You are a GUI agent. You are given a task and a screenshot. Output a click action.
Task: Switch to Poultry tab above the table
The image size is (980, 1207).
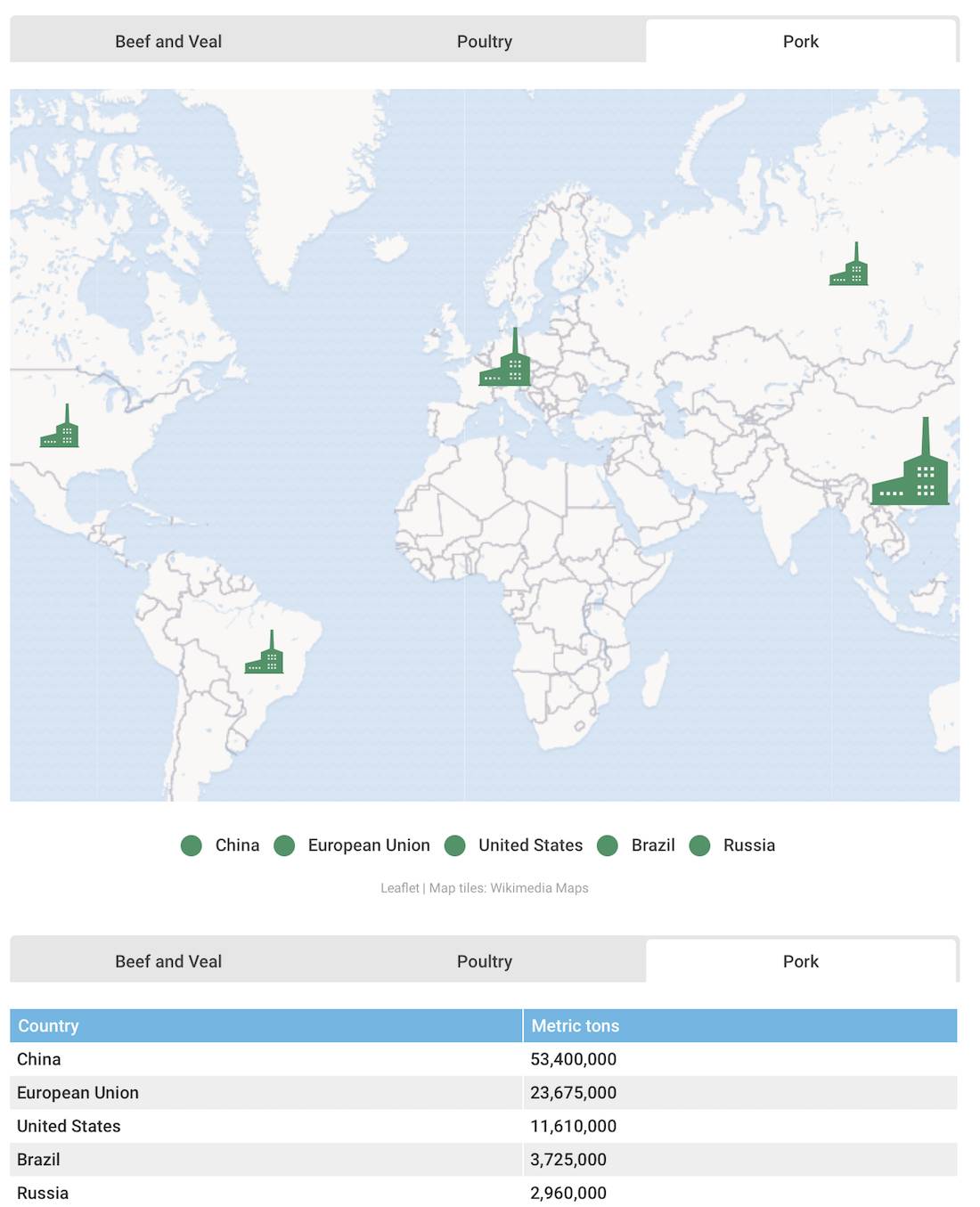click(484, 961)
